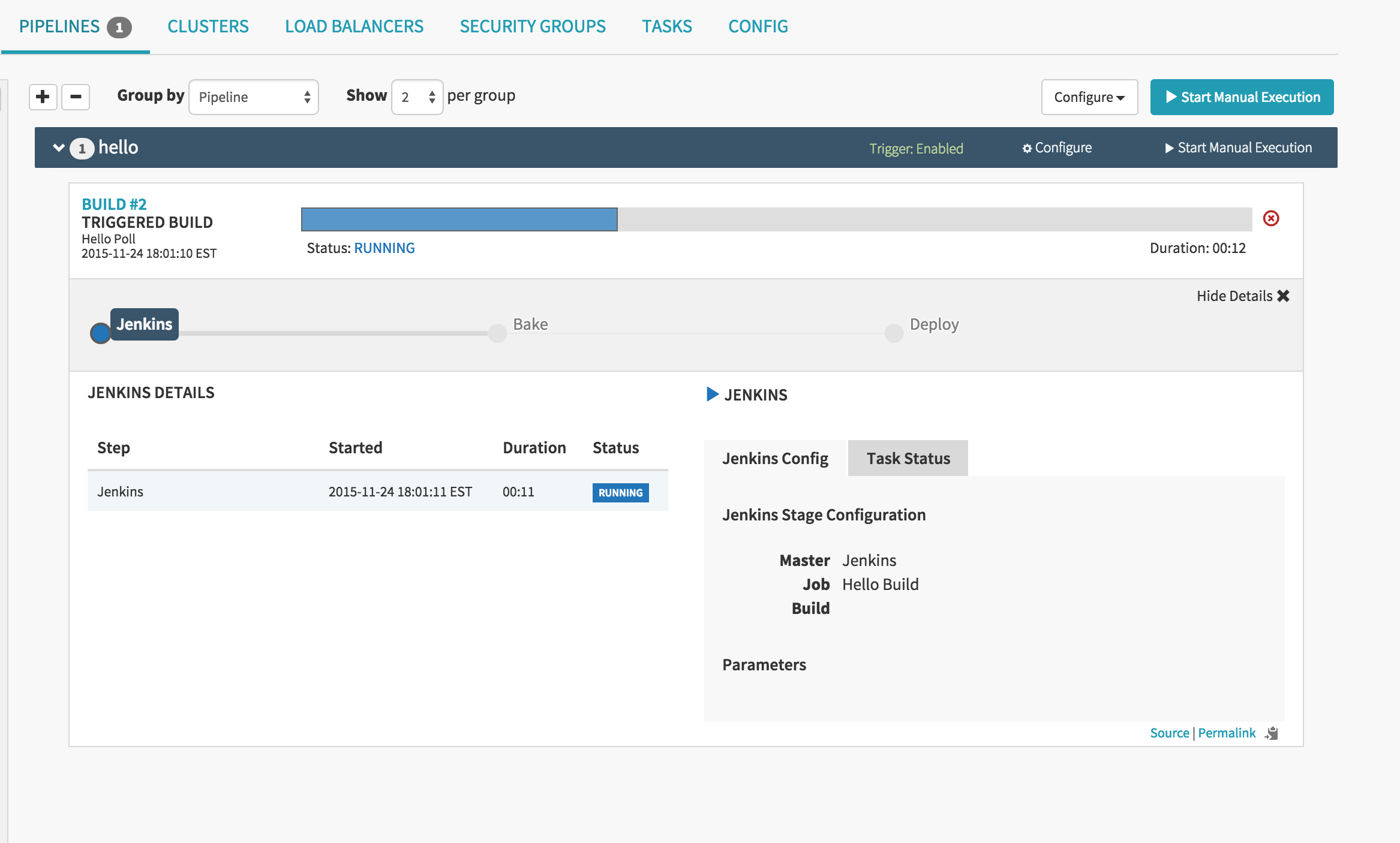Click the blue pipeline progress bar
Screen dimensions: 1400x843
point(459,219)
